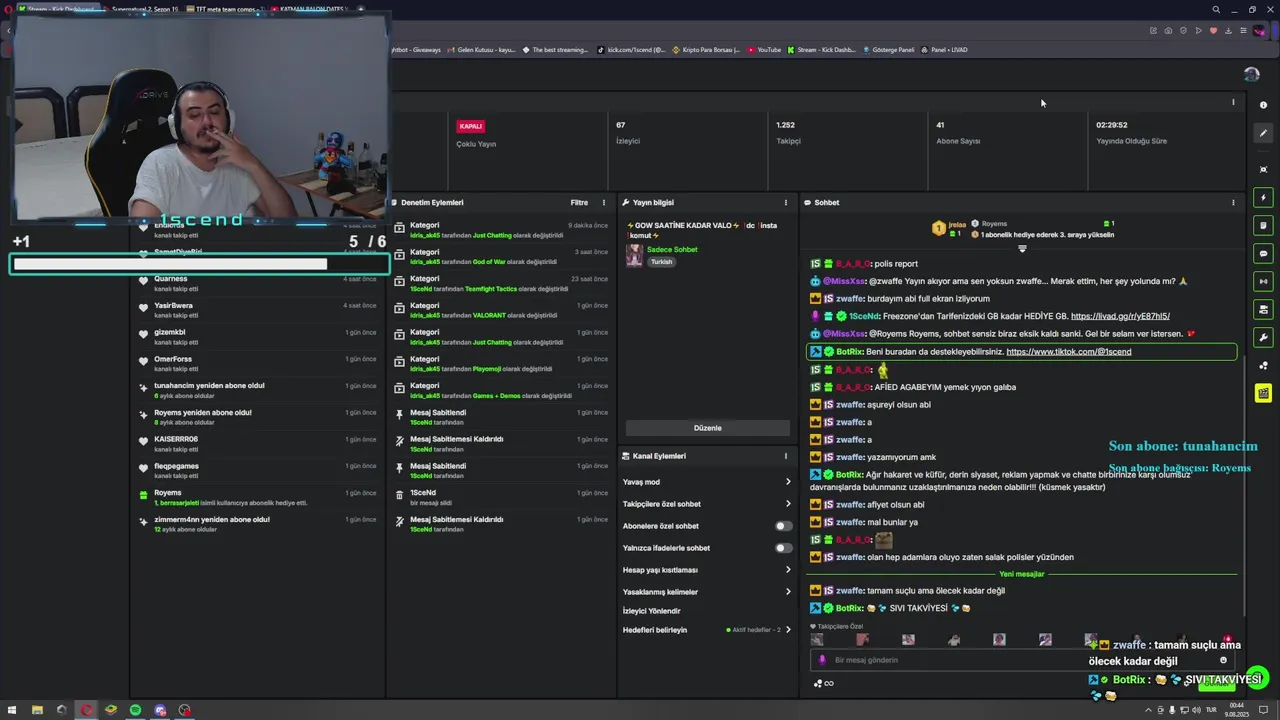Screen dimensions: 1280x720
Task: Click the trash icon beside 1SceNd mesajı sildi
Action: point(400,496)
